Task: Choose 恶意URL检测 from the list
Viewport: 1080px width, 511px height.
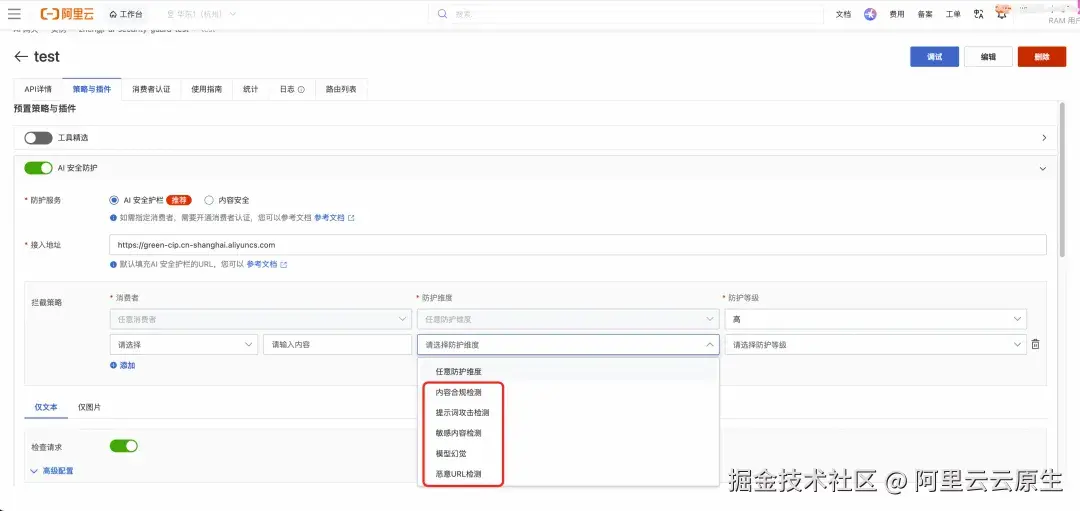Action: [x=568, y=474]
